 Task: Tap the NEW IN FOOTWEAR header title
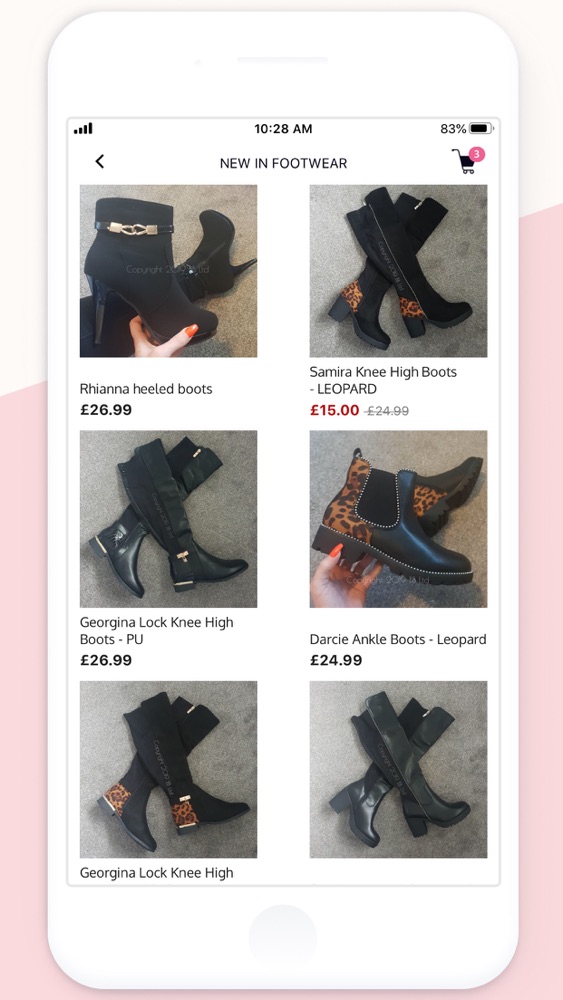click(283, 163)
